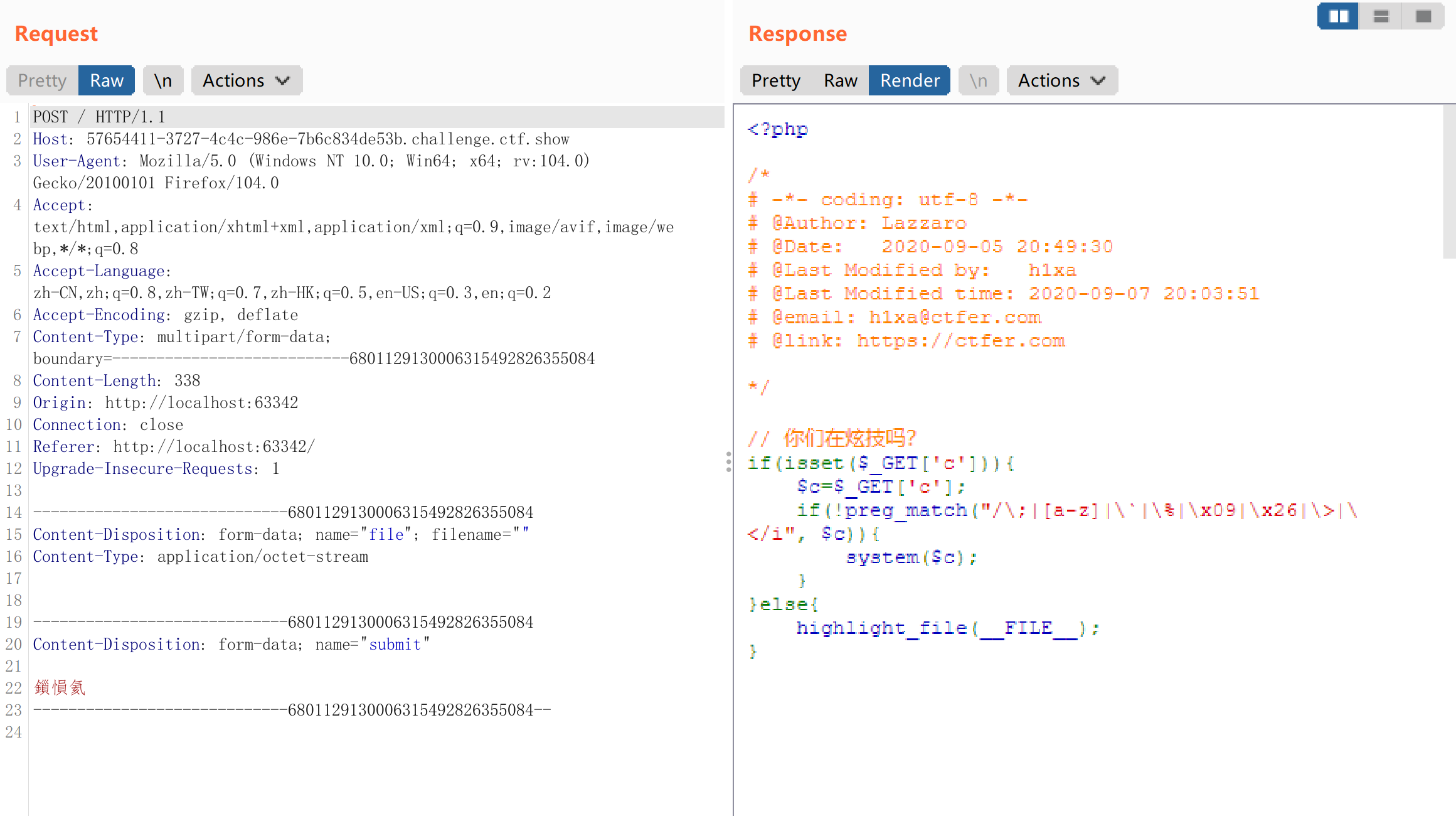This screenshot has width=1456, height=816.
Task: Click the POST / HTTP/1.1 request line
Action: (x=99, y=117)
